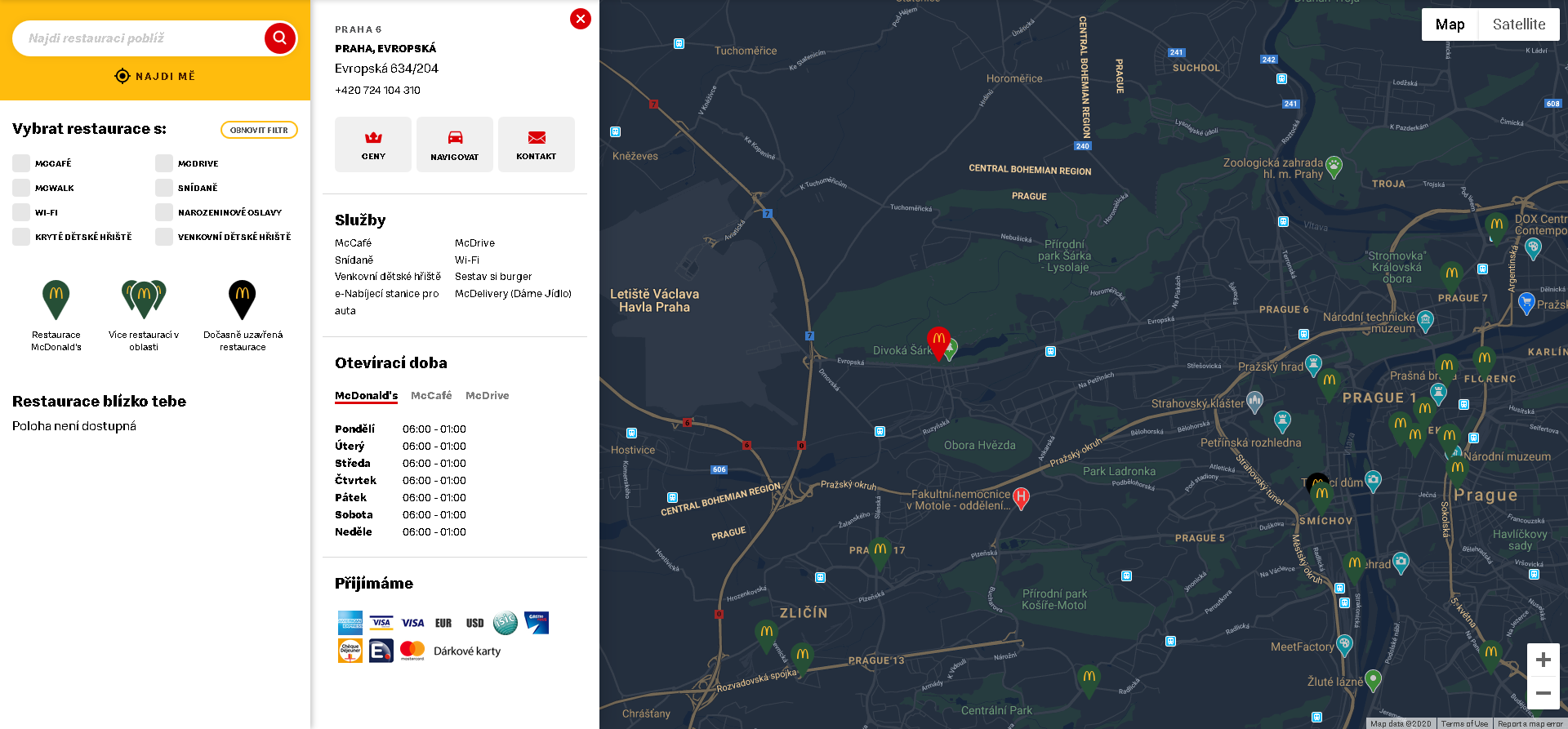Image resolution: width=1568 pixels, height=729 pixels.
Task: Toggle the Wi-Fi filter checkbox
Action: [21, 212]
